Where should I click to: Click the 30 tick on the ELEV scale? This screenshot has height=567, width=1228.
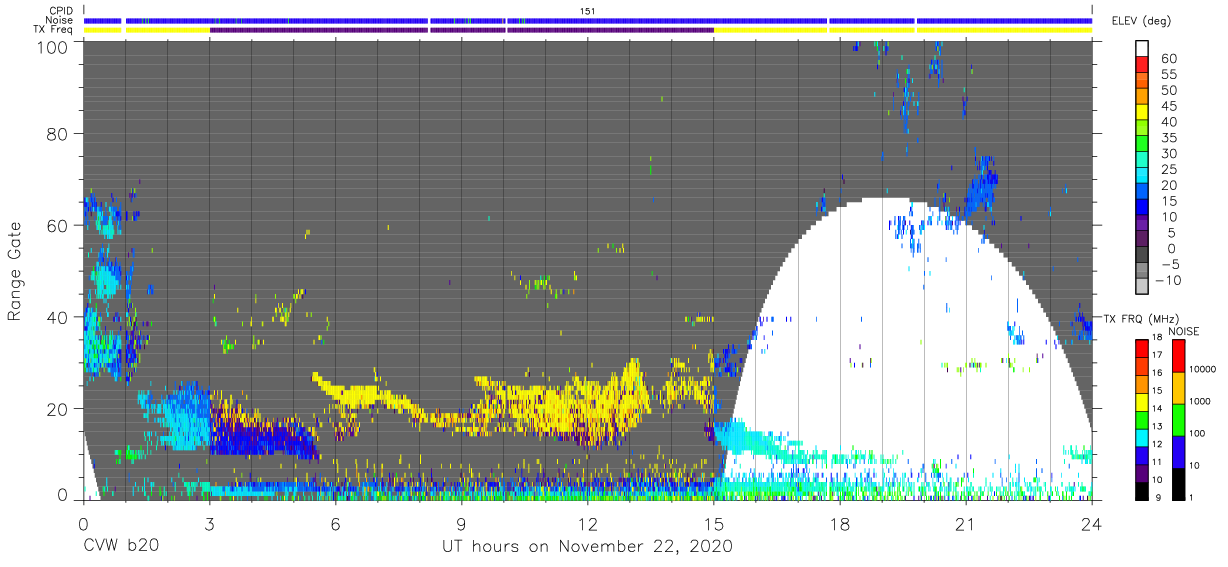coord(1167,152)
